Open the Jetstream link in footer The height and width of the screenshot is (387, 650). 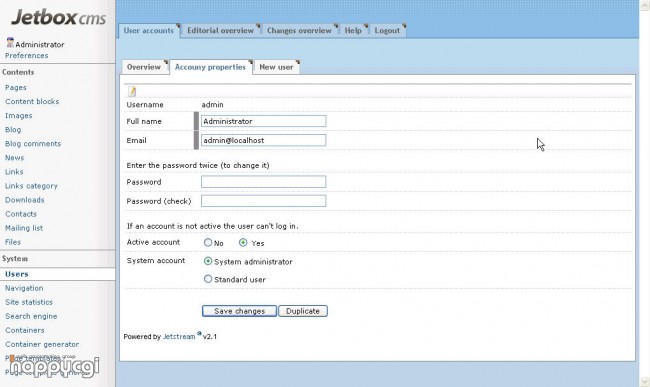click(179, 336)
